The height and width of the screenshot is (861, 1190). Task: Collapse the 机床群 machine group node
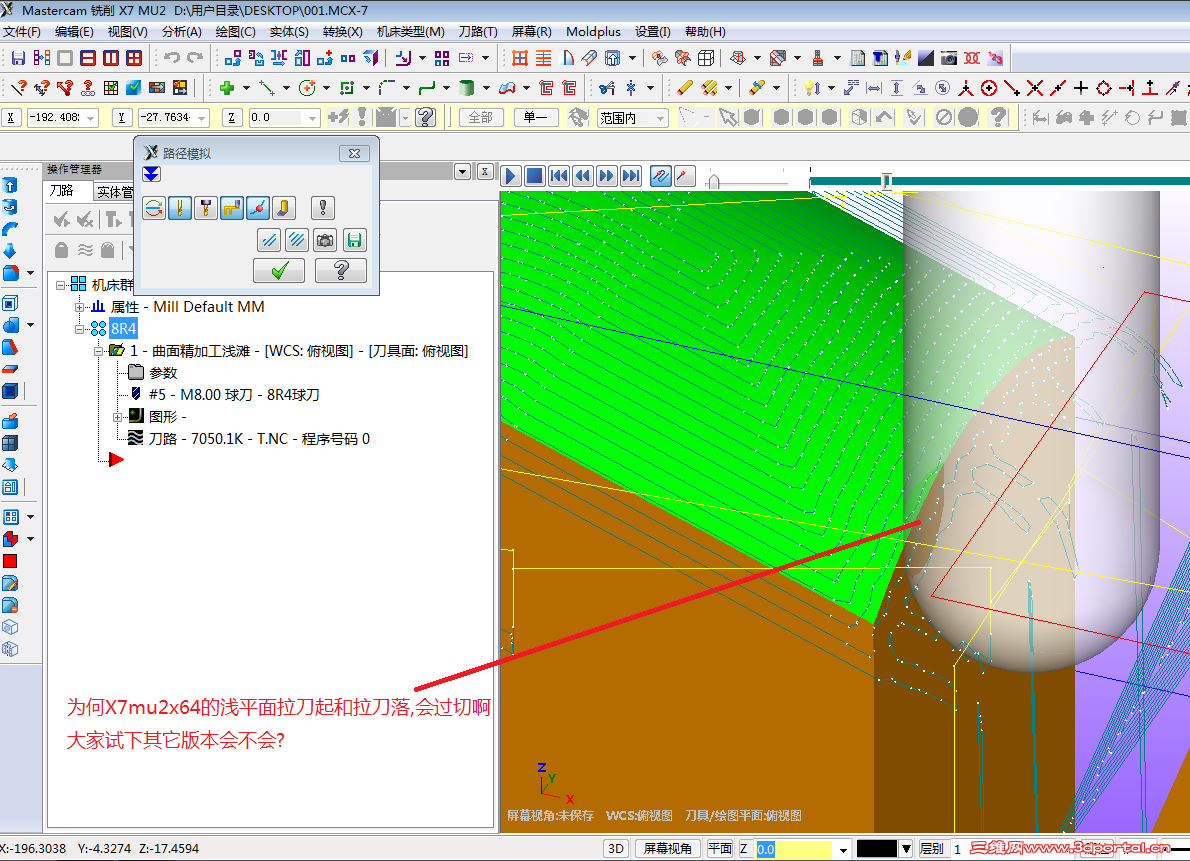(x=60, y=285)
